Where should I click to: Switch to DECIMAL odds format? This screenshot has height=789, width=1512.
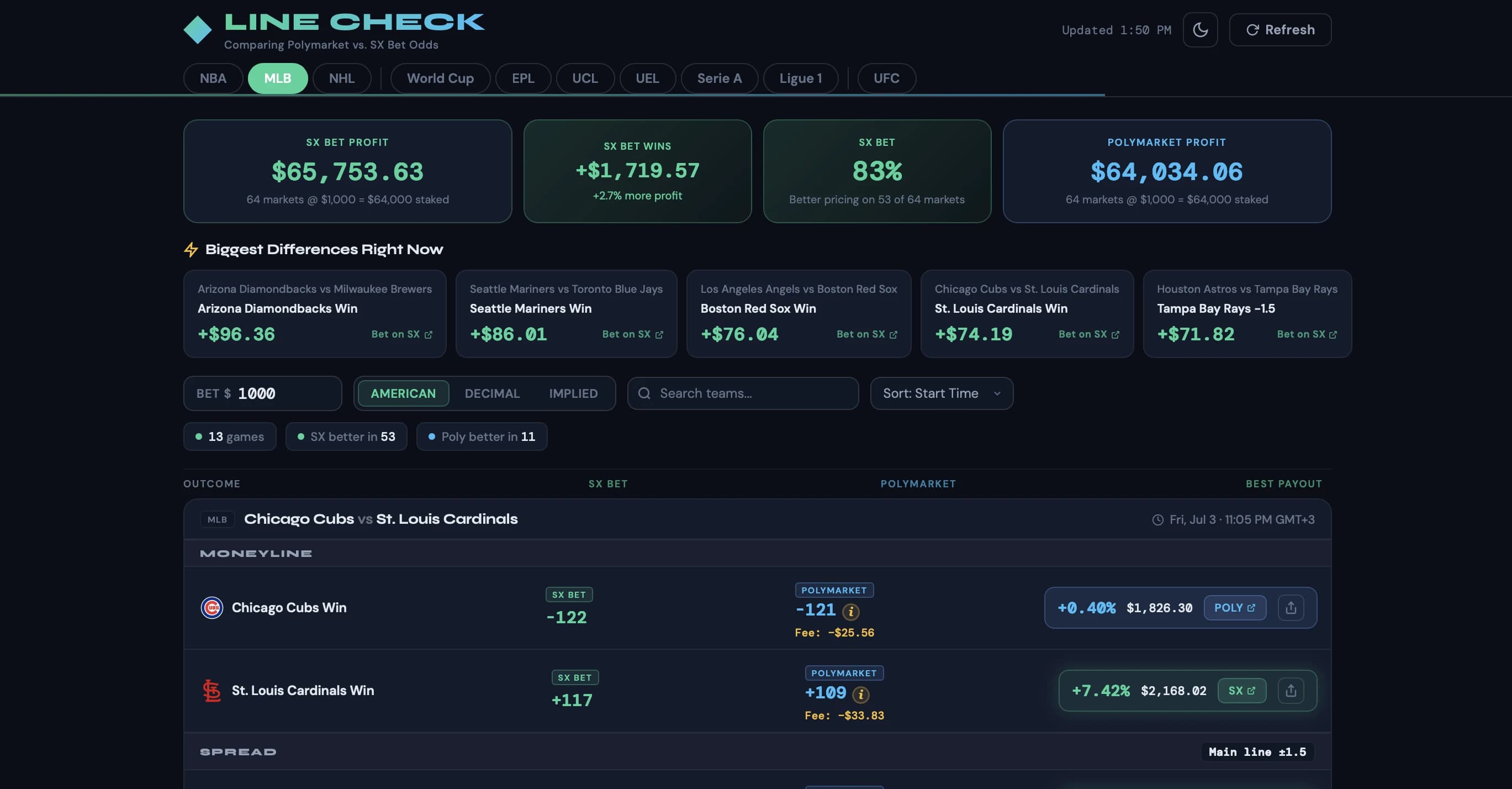492,393
